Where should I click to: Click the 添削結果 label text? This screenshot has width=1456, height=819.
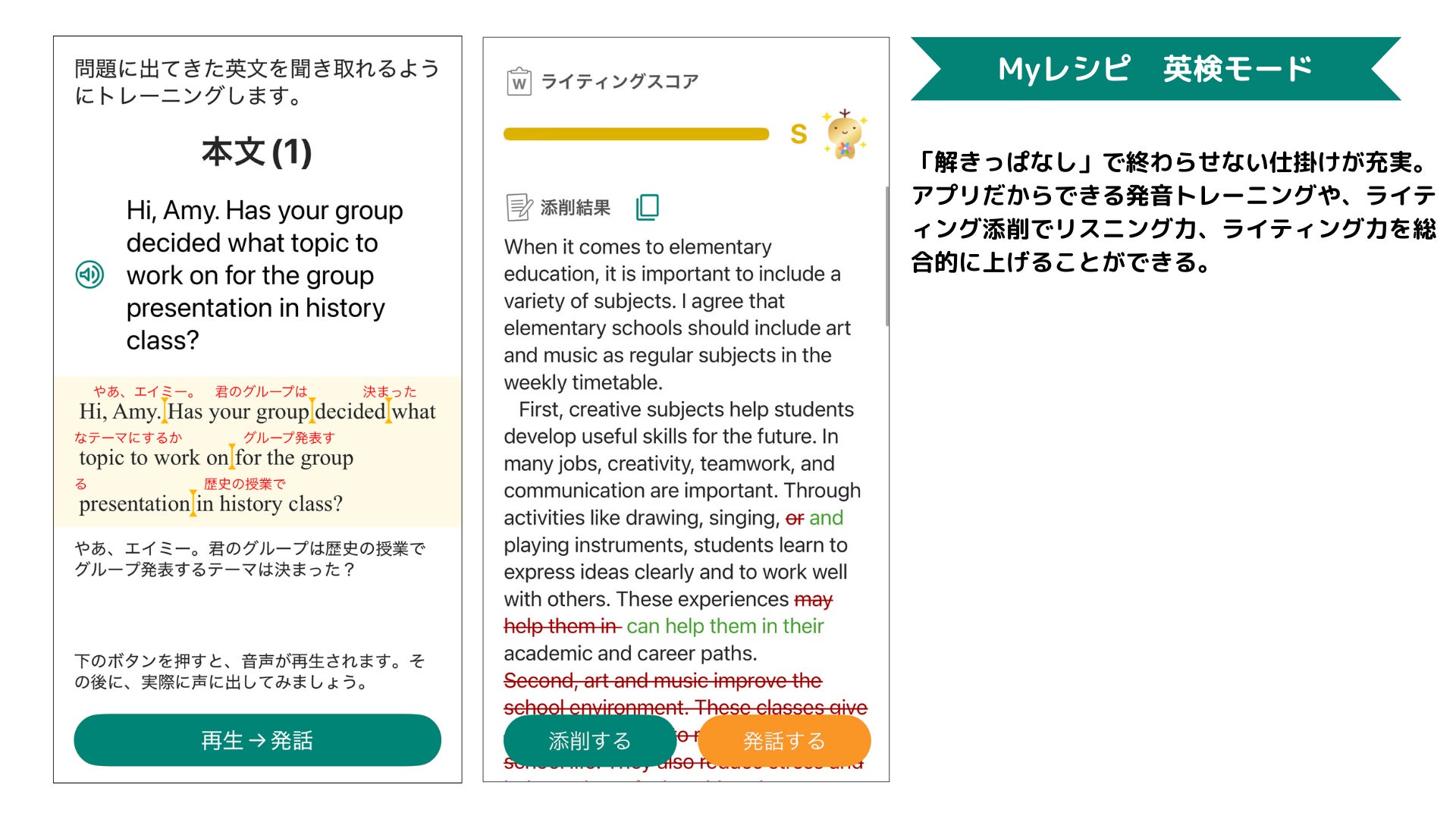pos(575,208)
